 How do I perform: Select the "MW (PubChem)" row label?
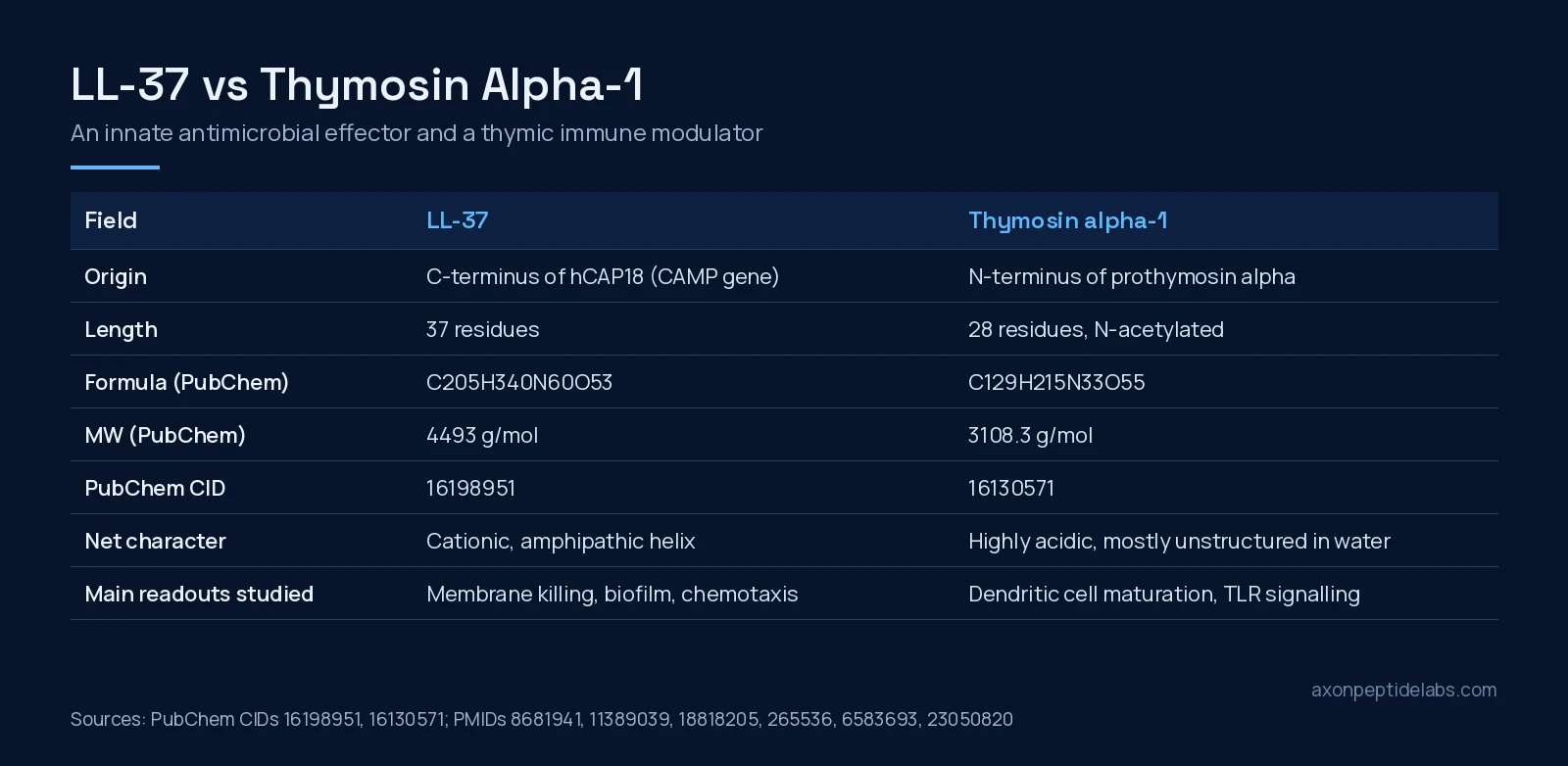(165, 435)
